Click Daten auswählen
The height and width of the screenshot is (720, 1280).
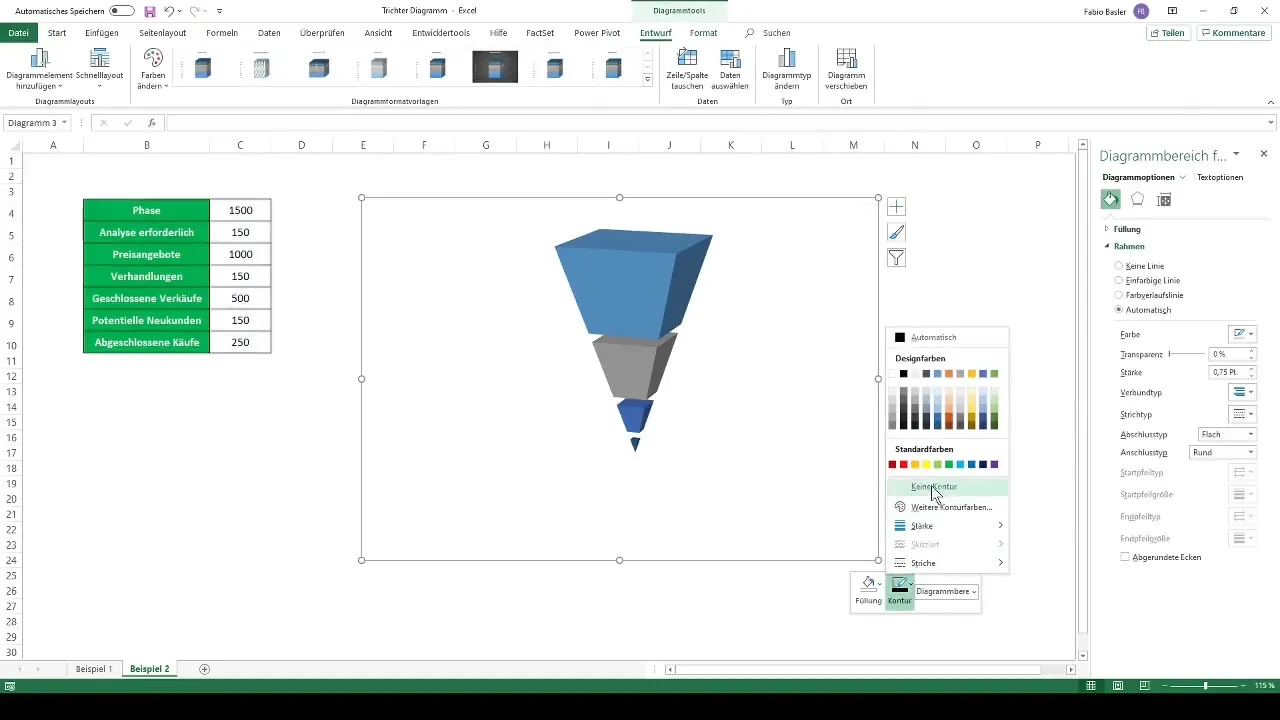pyautogui.click(x=730, y=70)
